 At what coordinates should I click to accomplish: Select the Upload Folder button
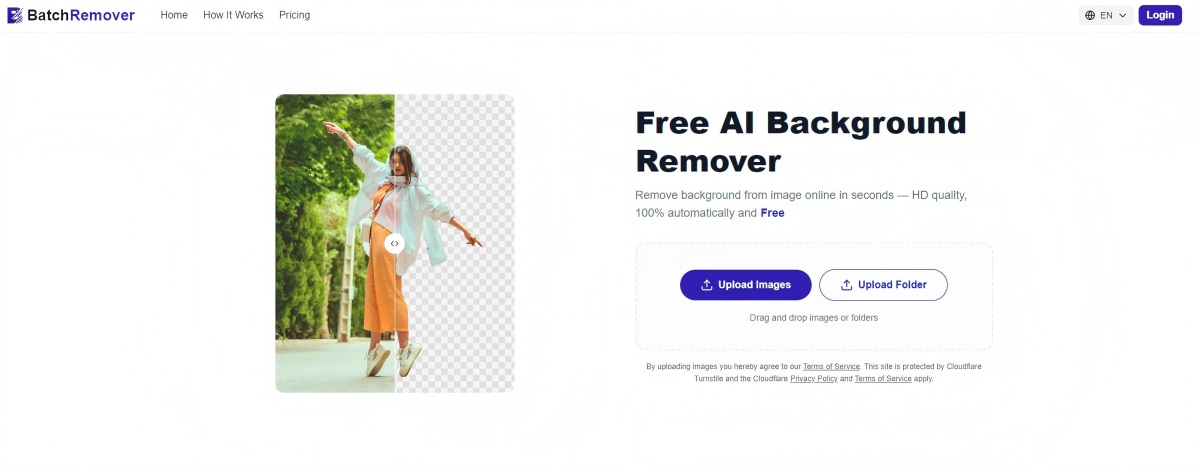(883, 285)
